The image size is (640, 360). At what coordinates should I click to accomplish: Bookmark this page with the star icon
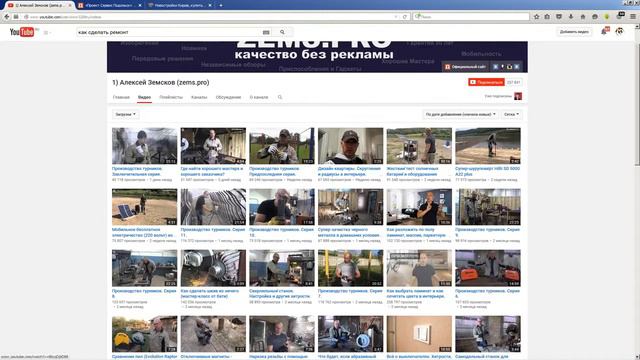(x=536, y=17)
